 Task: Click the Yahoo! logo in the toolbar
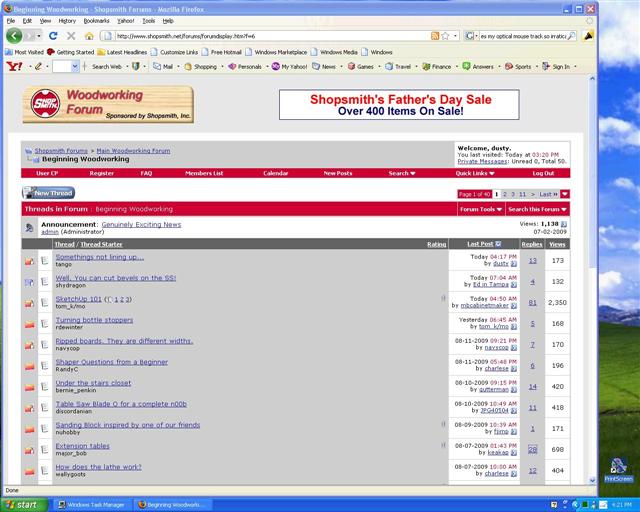coord(14,66)
